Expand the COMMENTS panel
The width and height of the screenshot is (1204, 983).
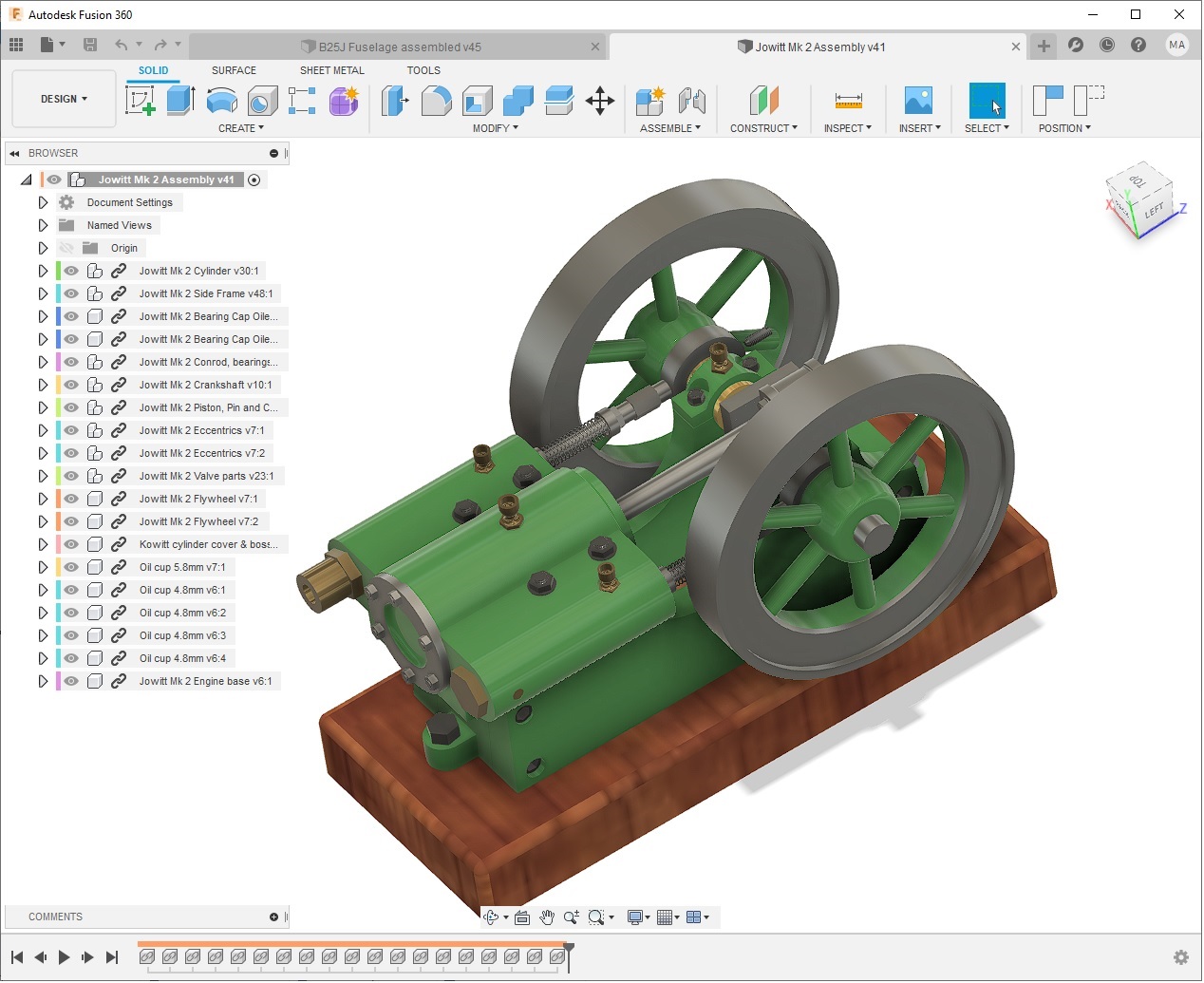(x=273, y=917)
